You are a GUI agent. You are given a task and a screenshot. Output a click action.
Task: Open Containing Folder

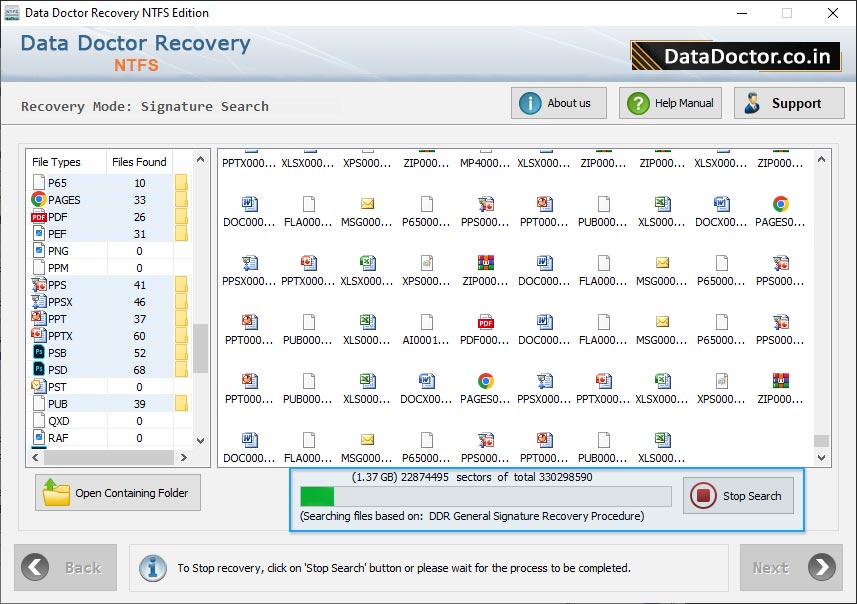117,492
